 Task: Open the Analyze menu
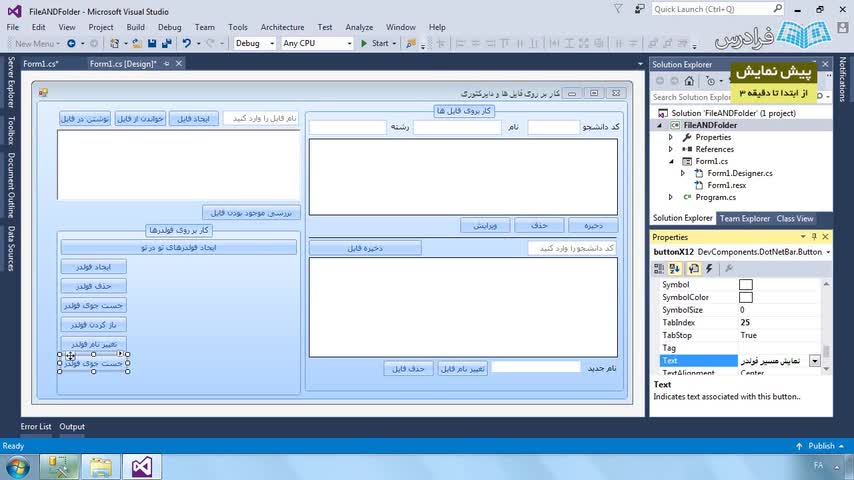[359, 27]
